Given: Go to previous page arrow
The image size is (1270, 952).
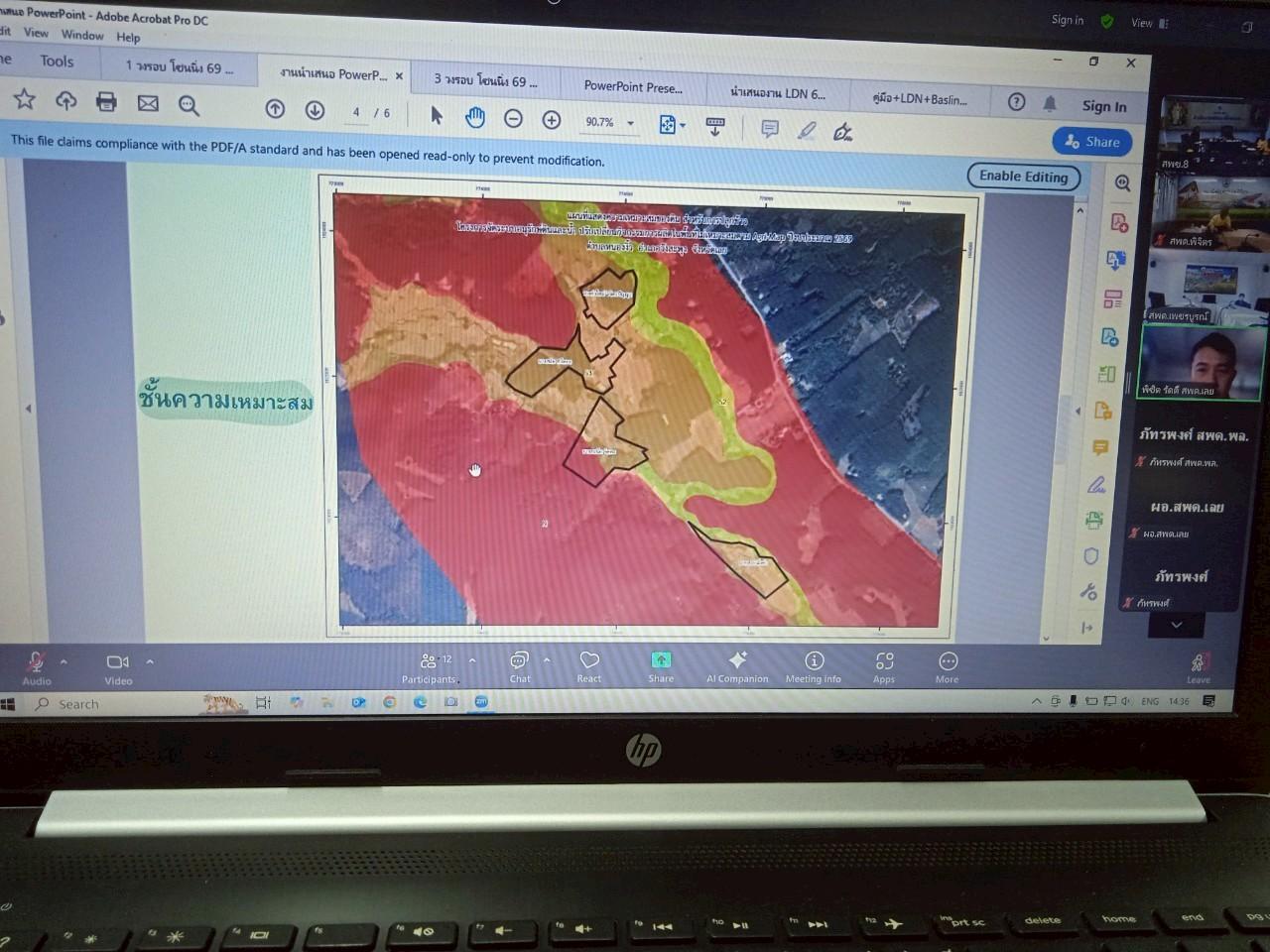Looking at the screenshot, I should tap(276, 109).
